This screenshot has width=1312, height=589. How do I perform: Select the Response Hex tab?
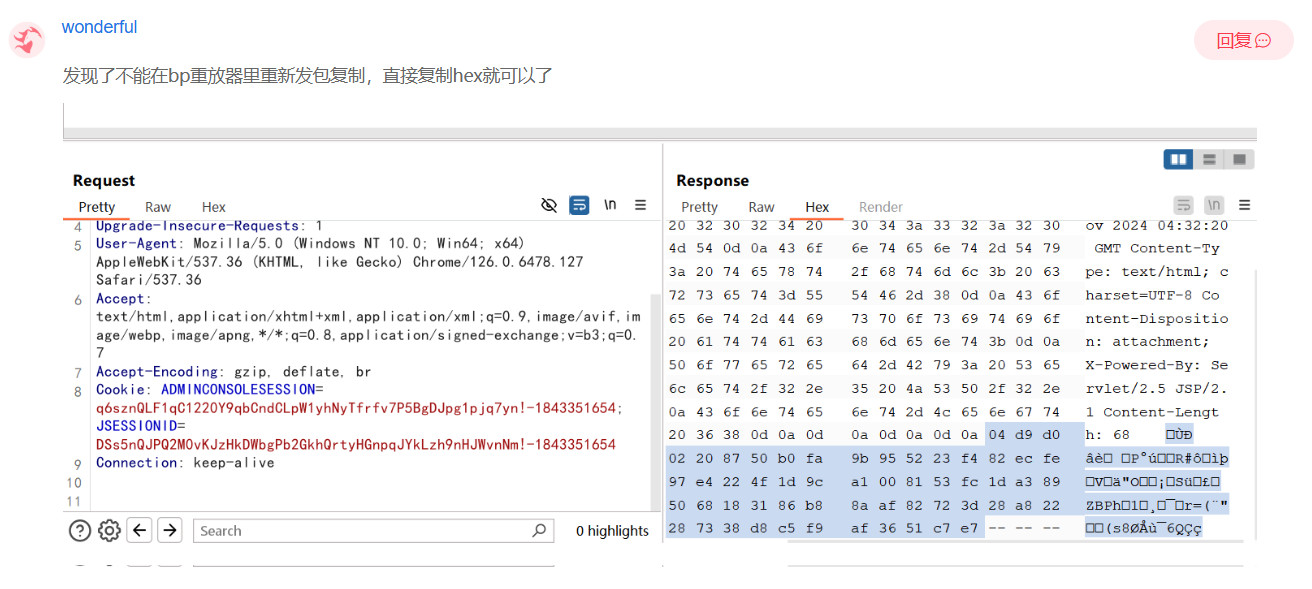817,207
